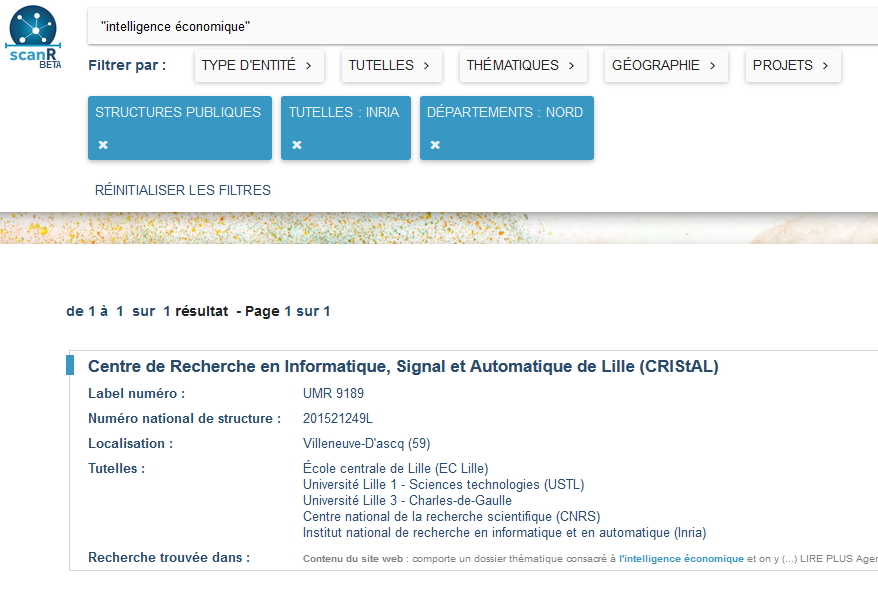
Task: Remove the Structures publiques filter
Action: click(103, 144)
